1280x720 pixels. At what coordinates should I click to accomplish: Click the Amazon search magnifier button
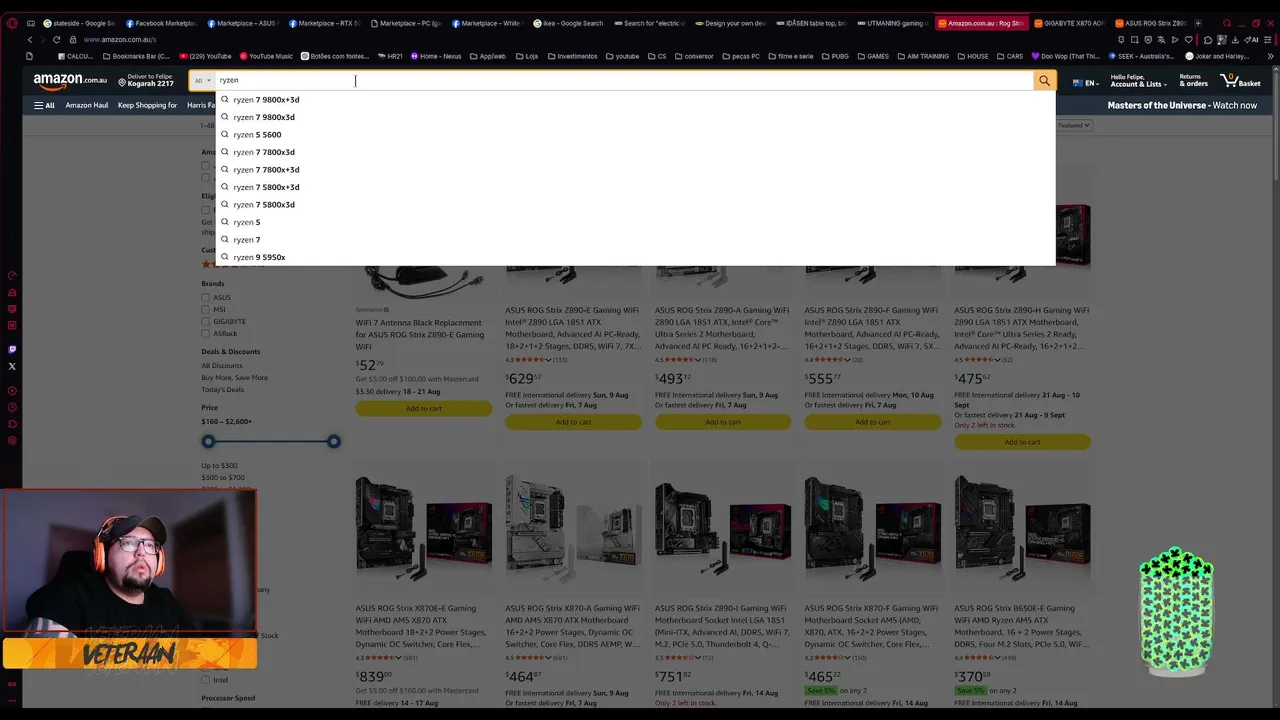coord(1044,81)
